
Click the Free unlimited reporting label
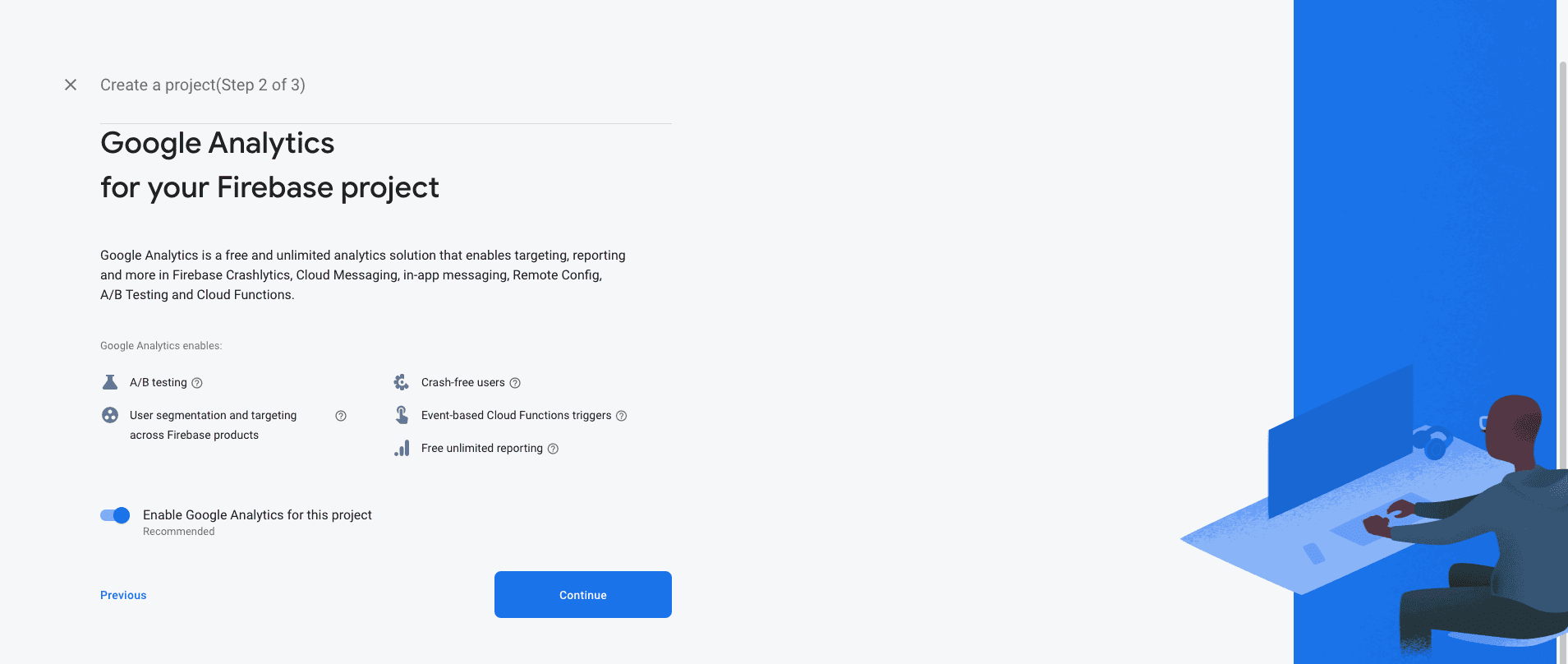coord(482,448)
